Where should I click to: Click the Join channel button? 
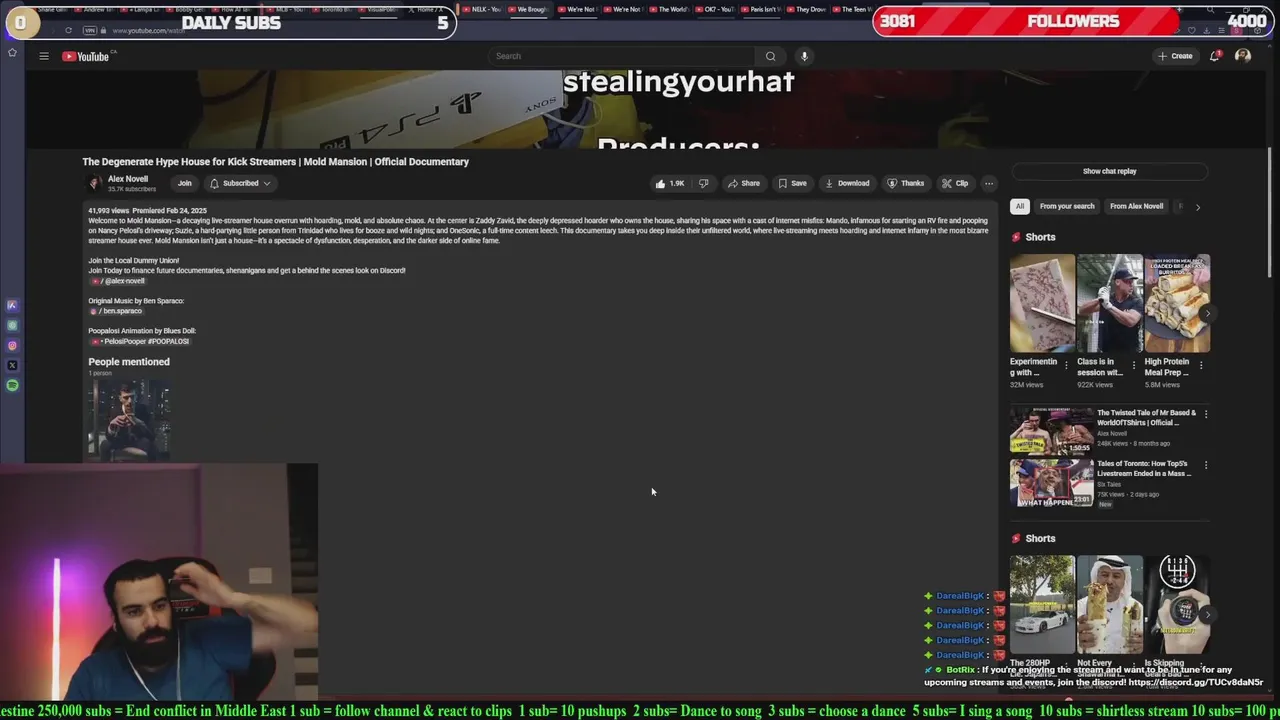point(184,183)
